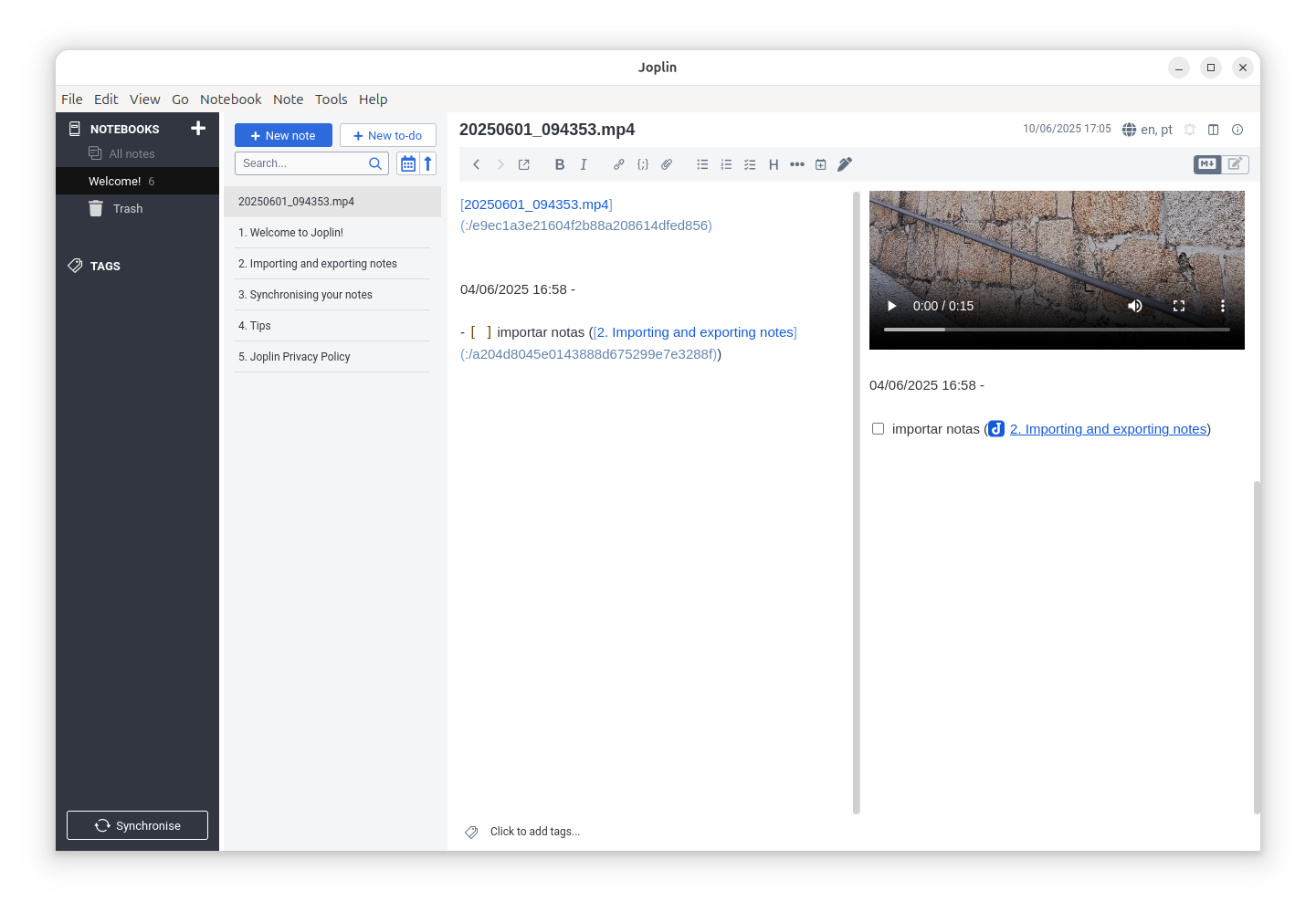Viewport: 1316px width, 912px height.
Task: Open the Notebook menu
Action: (x=230, y=100)
